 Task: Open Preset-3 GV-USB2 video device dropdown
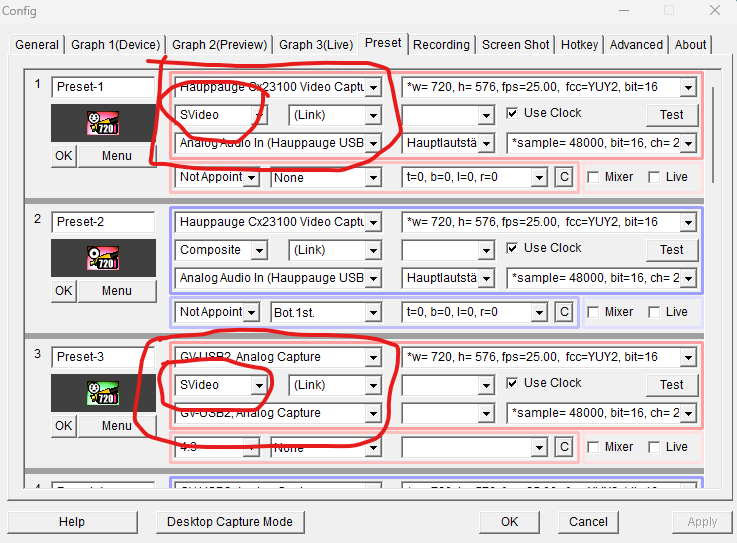point(373,357)
